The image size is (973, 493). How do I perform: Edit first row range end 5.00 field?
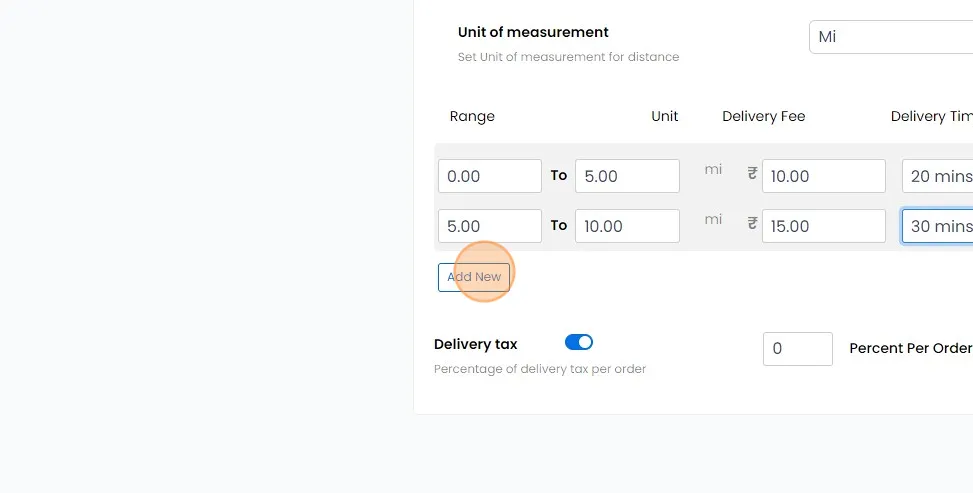pos(627,176)
